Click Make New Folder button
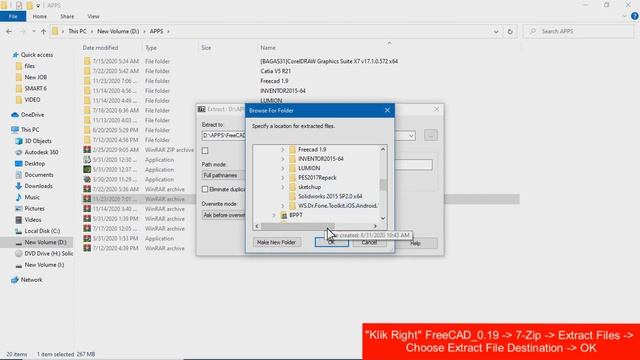The width and height of the screenshot is (640, 360). [x=277, y=242]
